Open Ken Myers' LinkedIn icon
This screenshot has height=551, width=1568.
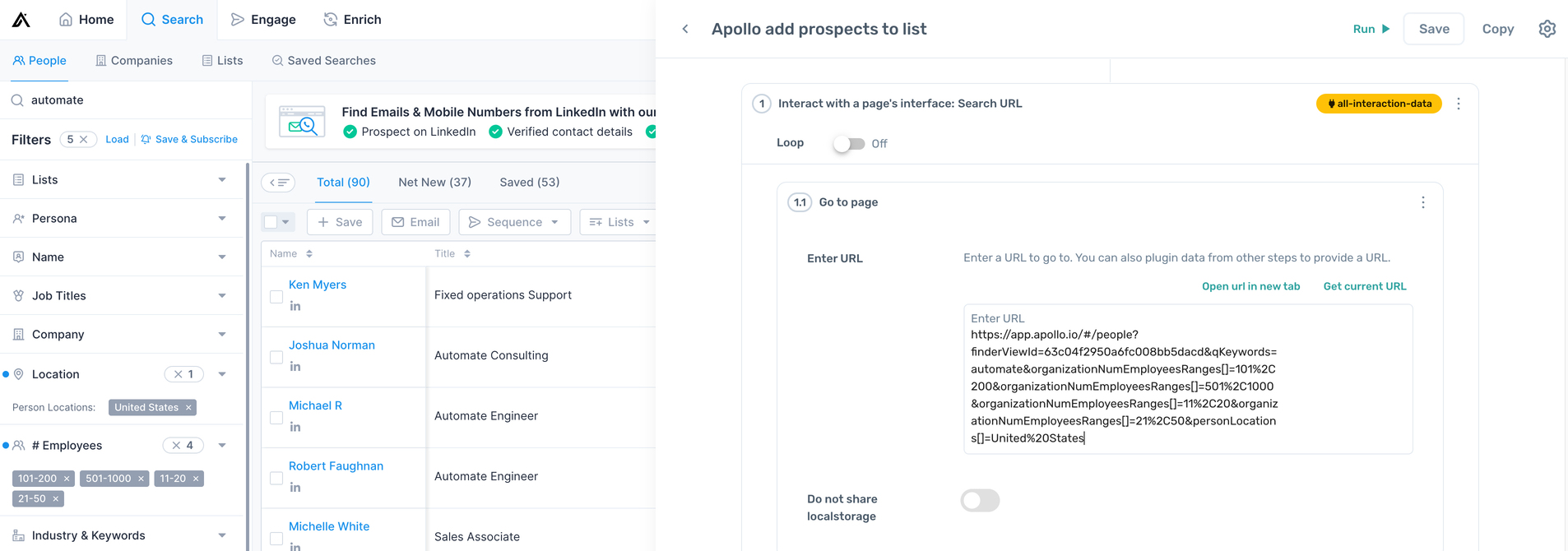coord(295,306)
